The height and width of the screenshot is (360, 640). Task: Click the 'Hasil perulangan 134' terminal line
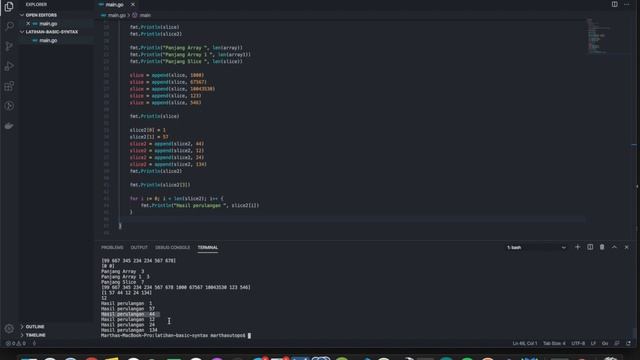(129, 330)
